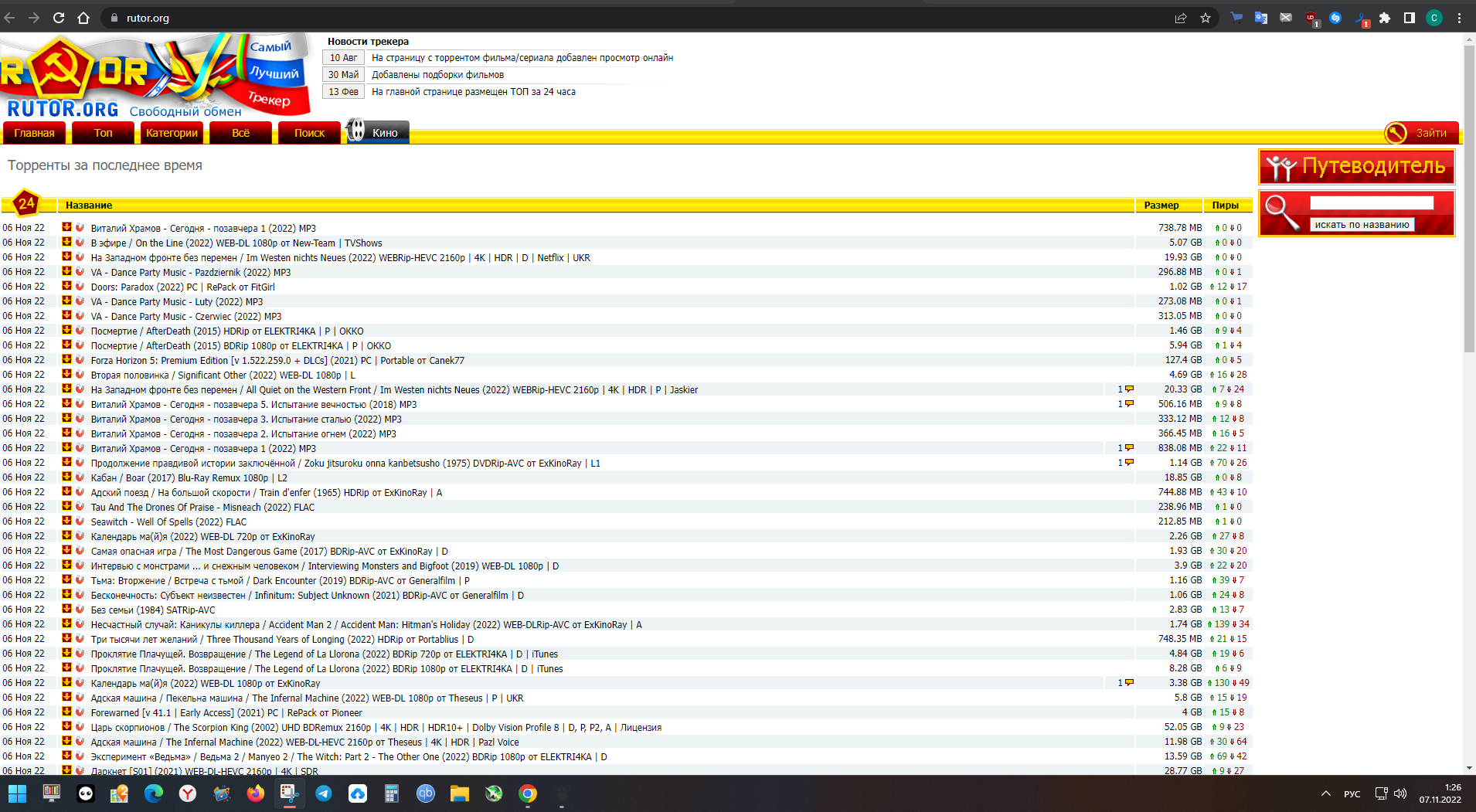Open Yandex Browser from the taskbar
Image resolution: width=1476 pixels, height=812 pixels.
(188, 793)
